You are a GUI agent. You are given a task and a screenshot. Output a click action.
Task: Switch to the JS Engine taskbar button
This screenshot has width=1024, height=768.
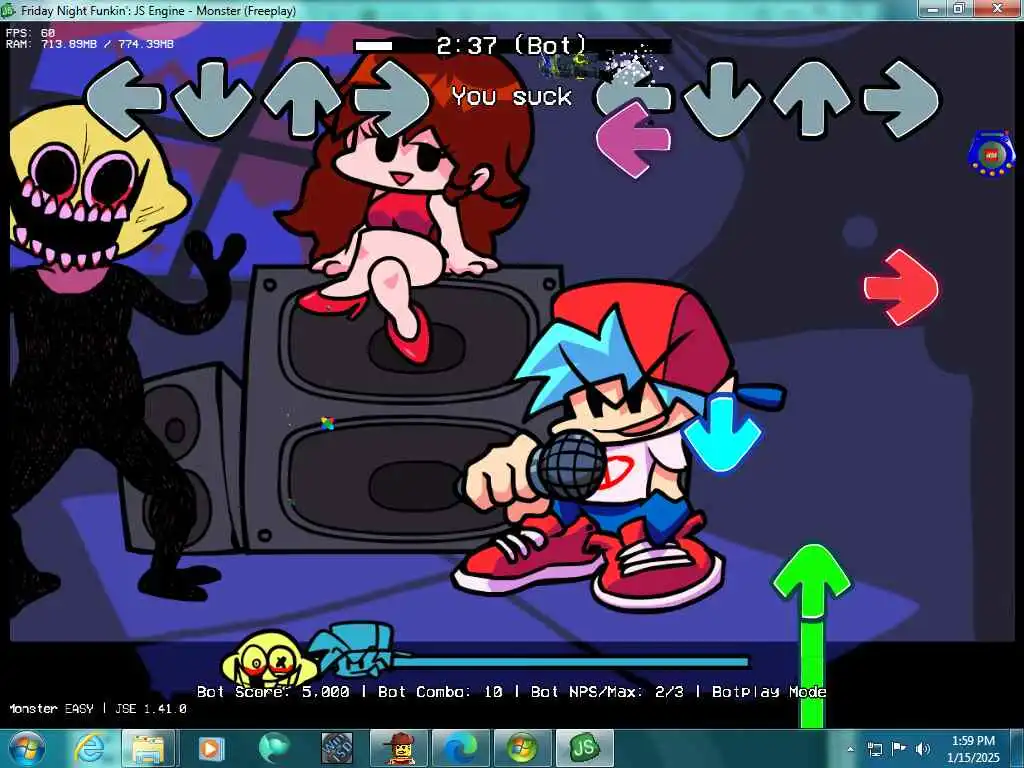click(x=584, y=748)
